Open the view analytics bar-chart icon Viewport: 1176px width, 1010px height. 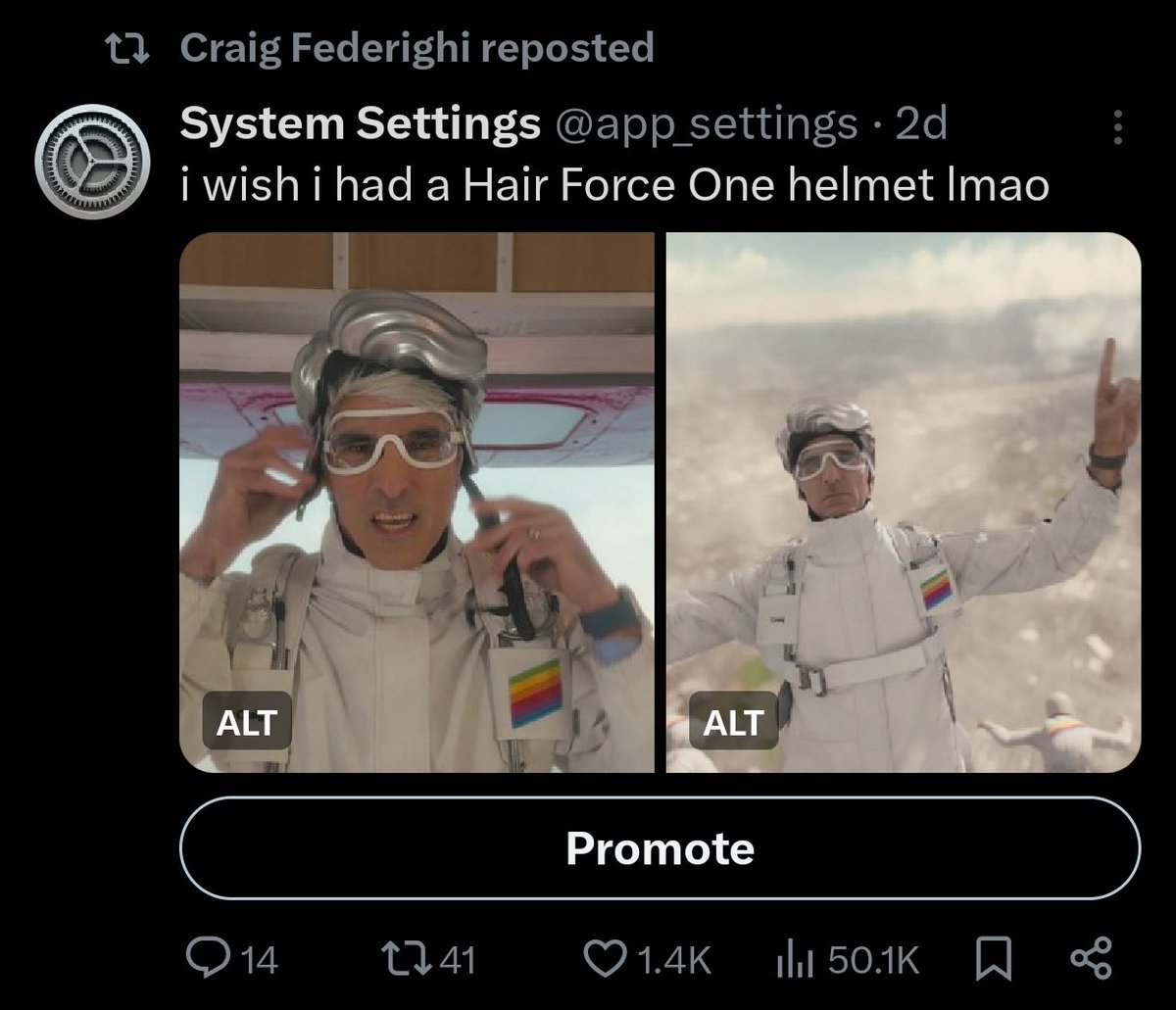[x=792, y=959]
